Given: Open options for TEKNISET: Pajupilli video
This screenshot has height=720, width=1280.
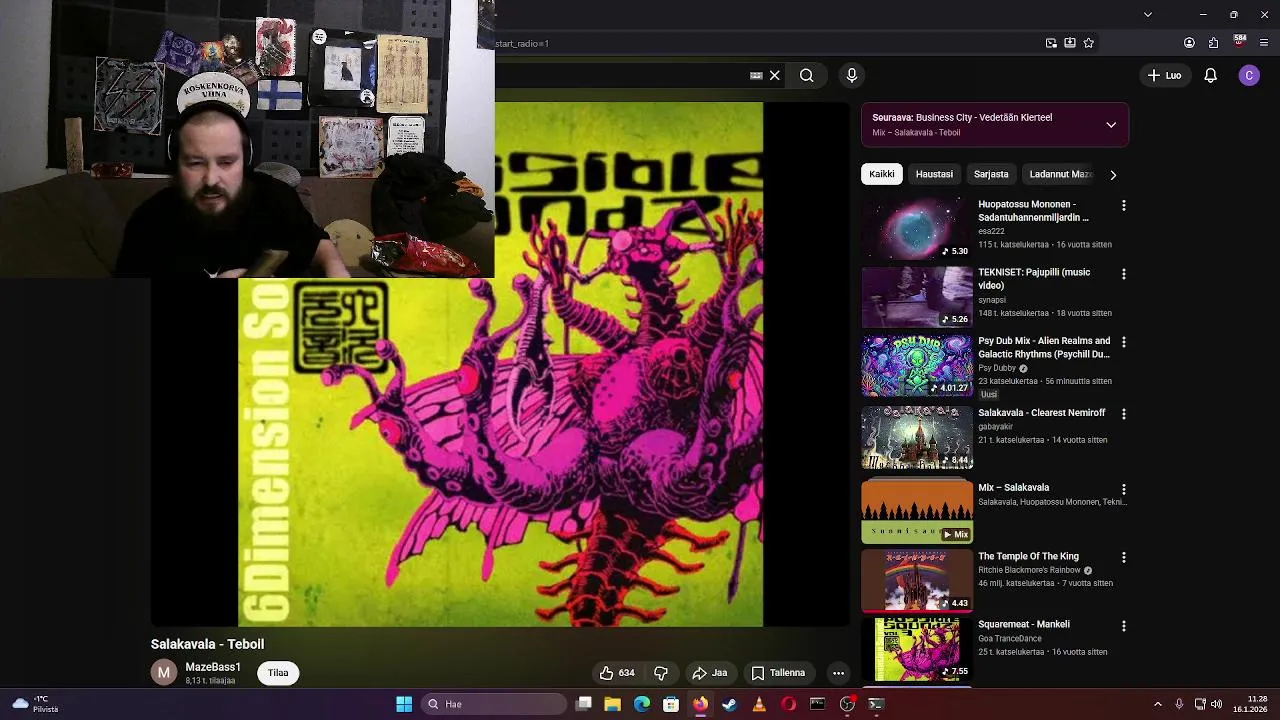Looking at the screenshot, I should pyautogui.click(x=1123, y=274).
